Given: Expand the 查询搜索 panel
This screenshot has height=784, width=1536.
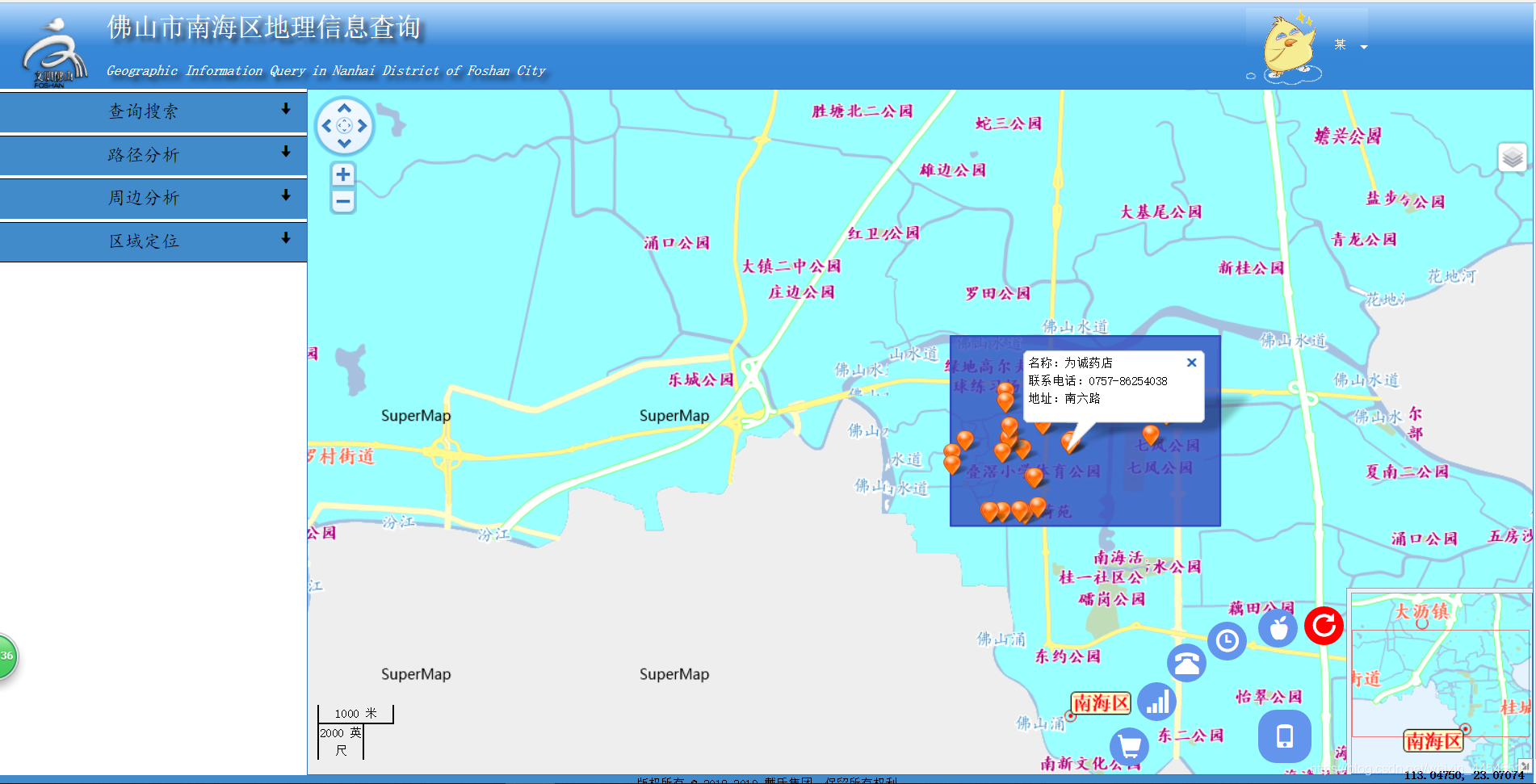Looking at the screenshot, I should [x=153, y=111].
